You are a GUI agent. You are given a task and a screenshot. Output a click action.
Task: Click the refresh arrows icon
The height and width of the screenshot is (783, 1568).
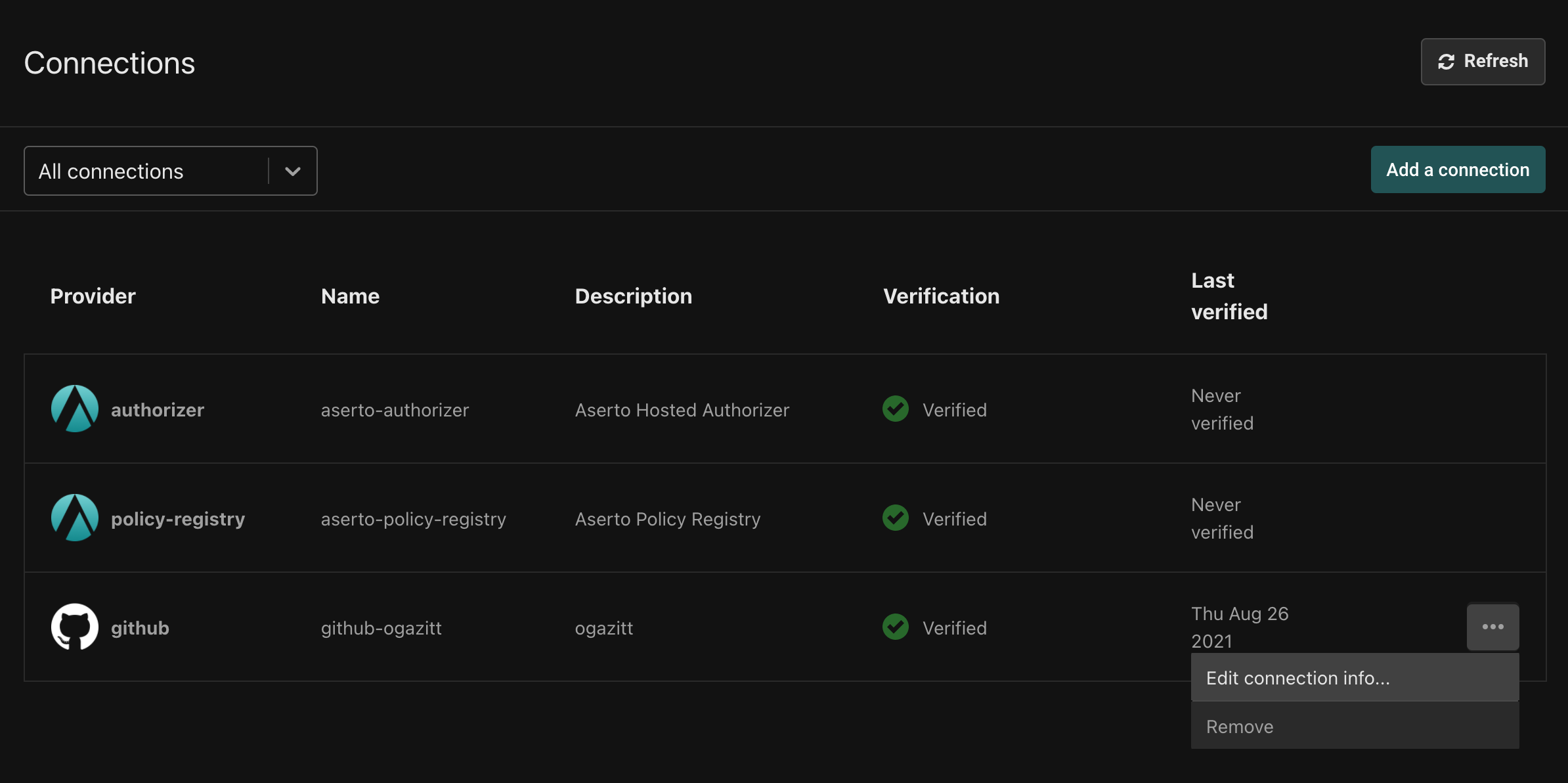(1446, 62)
